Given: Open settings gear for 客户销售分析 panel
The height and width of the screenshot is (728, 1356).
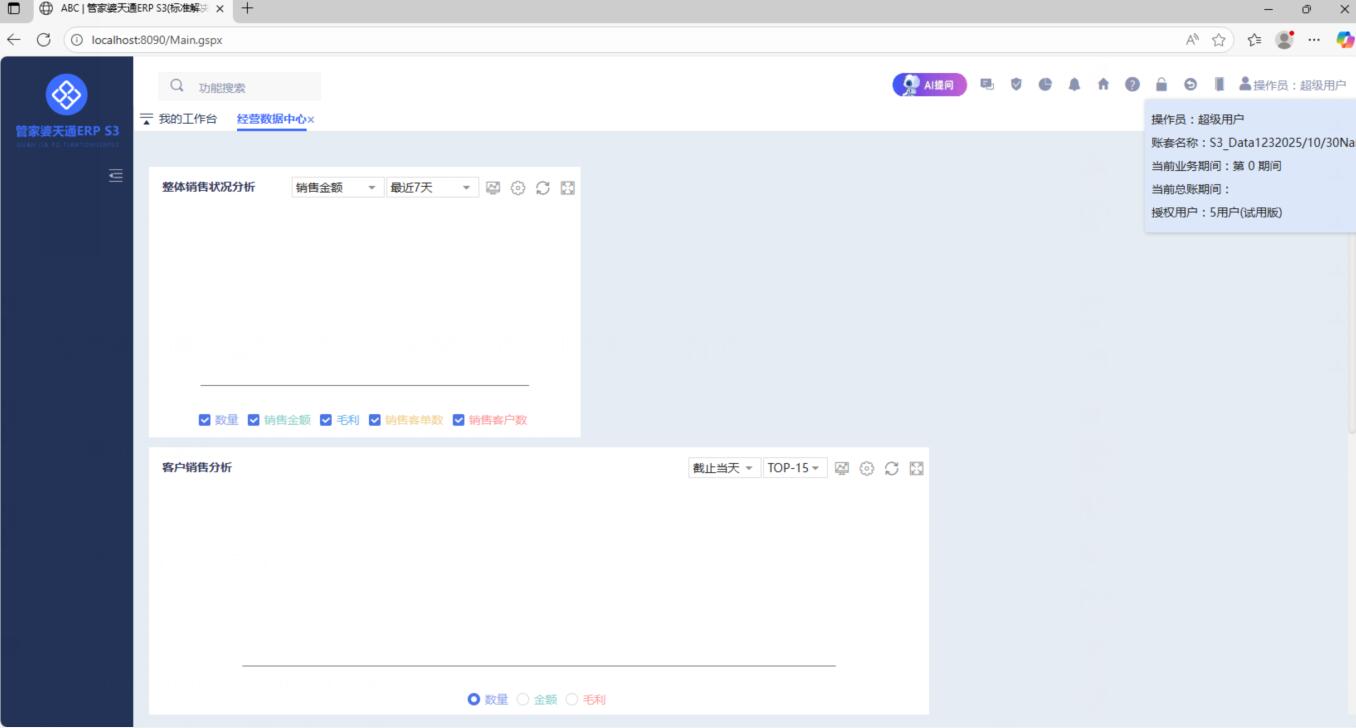Looking at the screenshot, I should [x=867, y=468].
